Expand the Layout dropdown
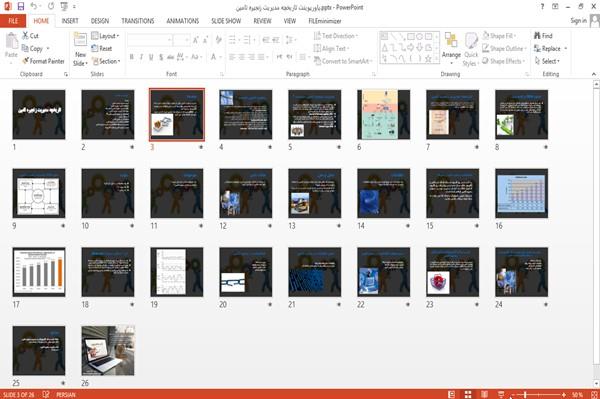Image resolution: width=600 pixels, height=399 pixels. (105, 36)
